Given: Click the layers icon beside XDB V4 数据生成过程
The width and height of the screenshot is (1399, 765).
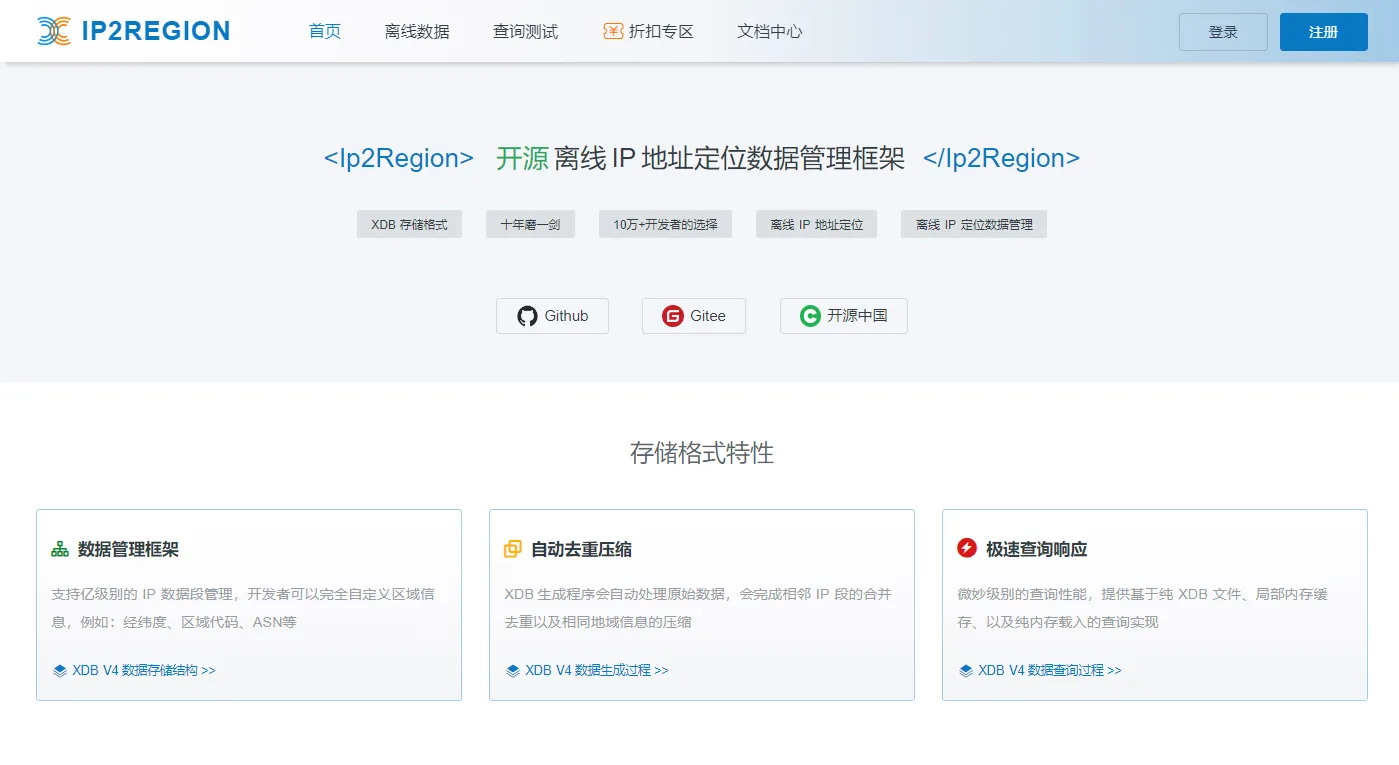Looking at the screenshot, I should coord(513,671).
